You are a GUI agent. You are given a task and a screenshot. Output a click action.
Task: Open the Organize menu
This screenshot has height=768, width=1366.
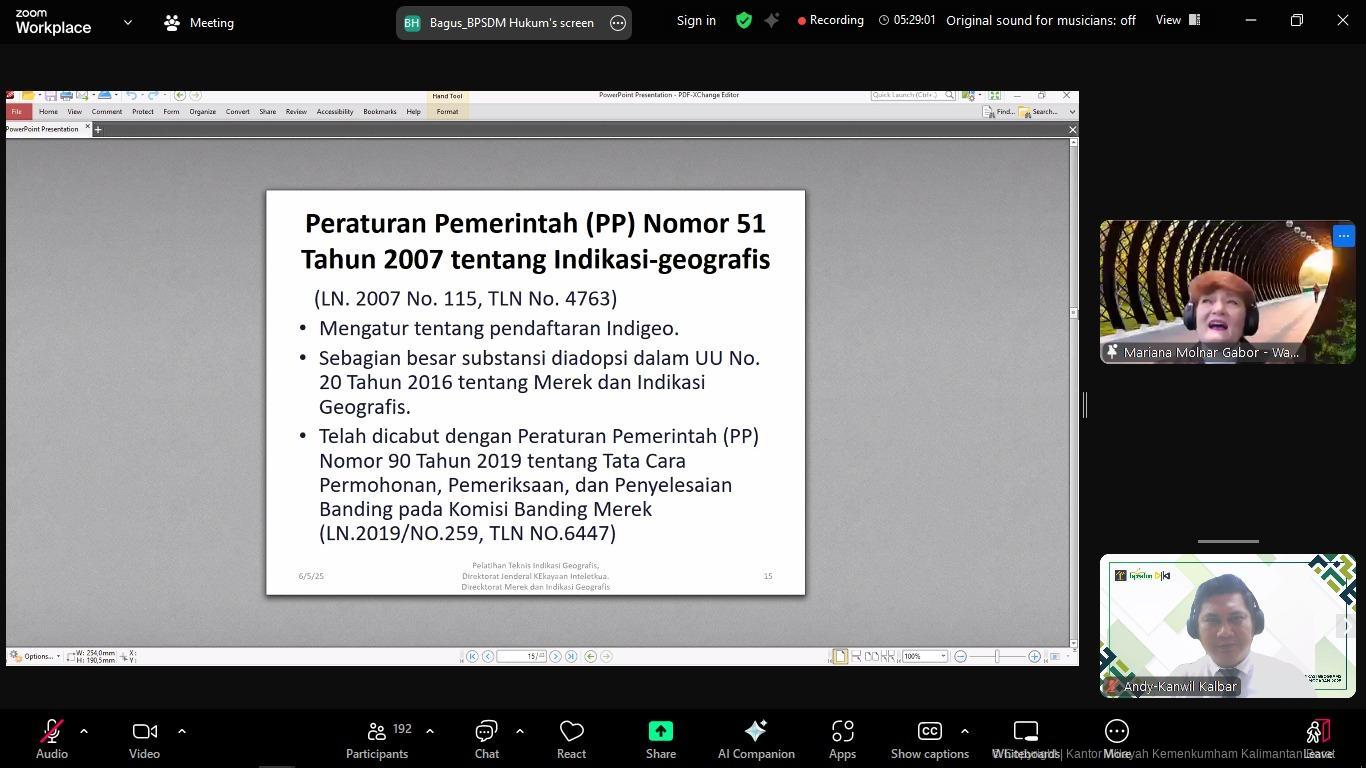(x=202, y=112)
